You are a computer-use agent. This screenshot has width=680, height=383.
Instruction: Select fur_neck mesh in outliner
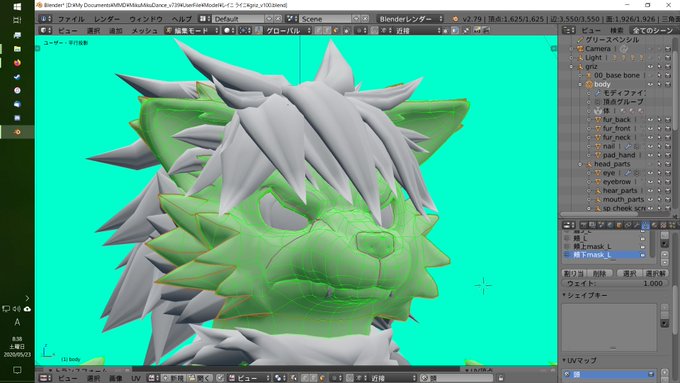(616, 137)
